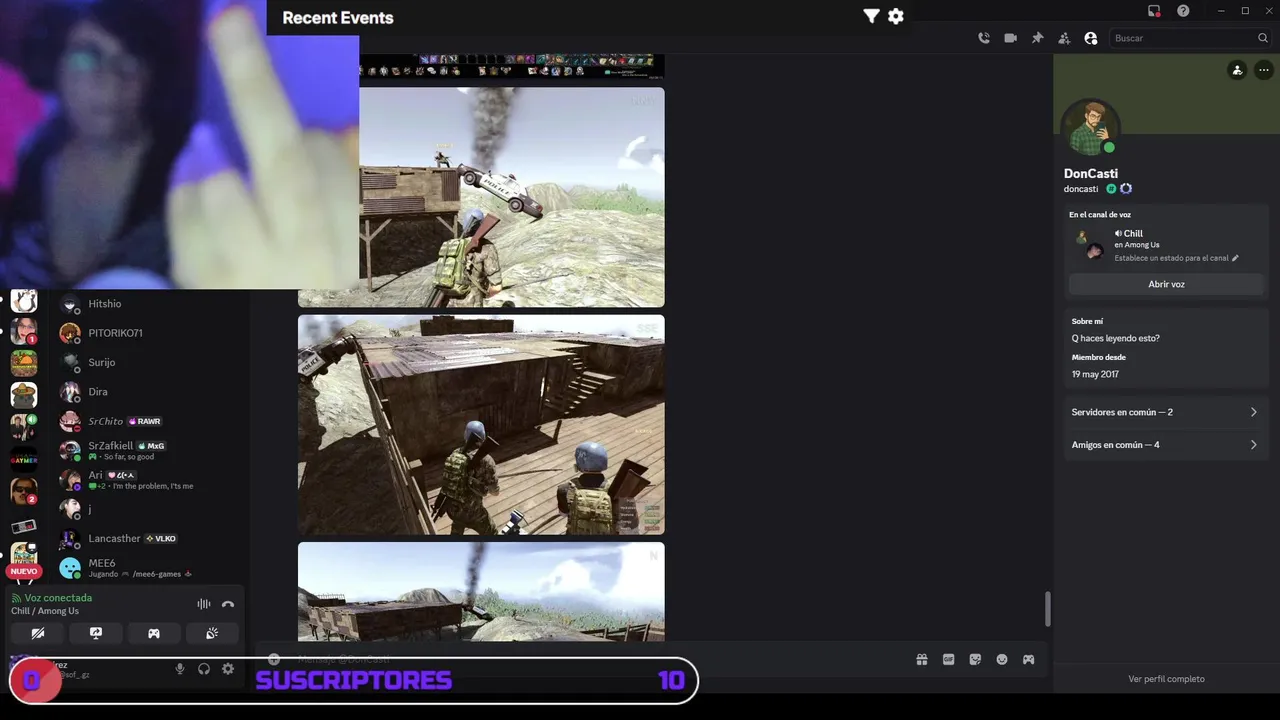Click DonCasti profile avatar
The image size is (1280, 720).
click(x=1090, y=128)
